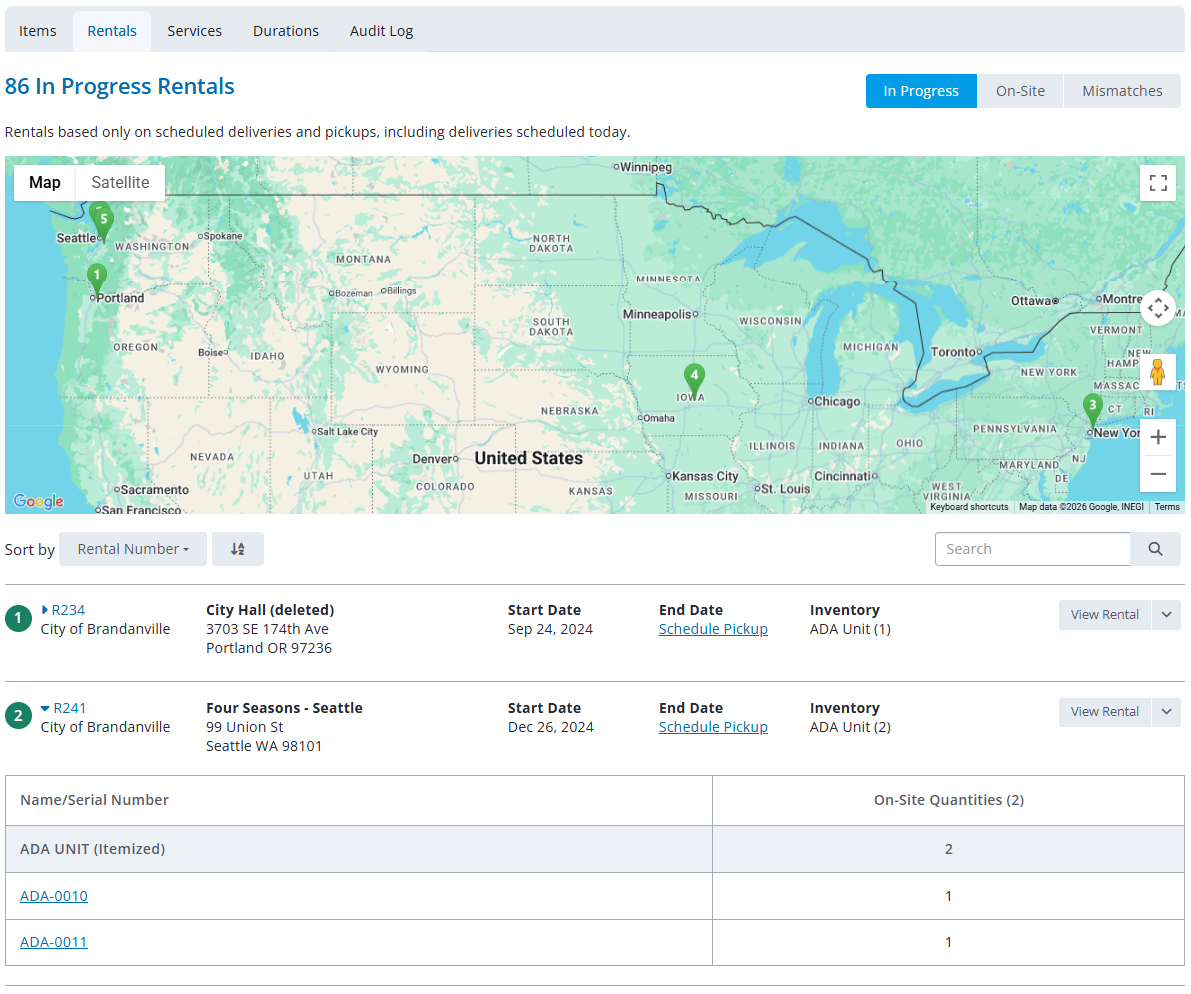Zoom out the map with minus icon

[x=1158, y=474]
